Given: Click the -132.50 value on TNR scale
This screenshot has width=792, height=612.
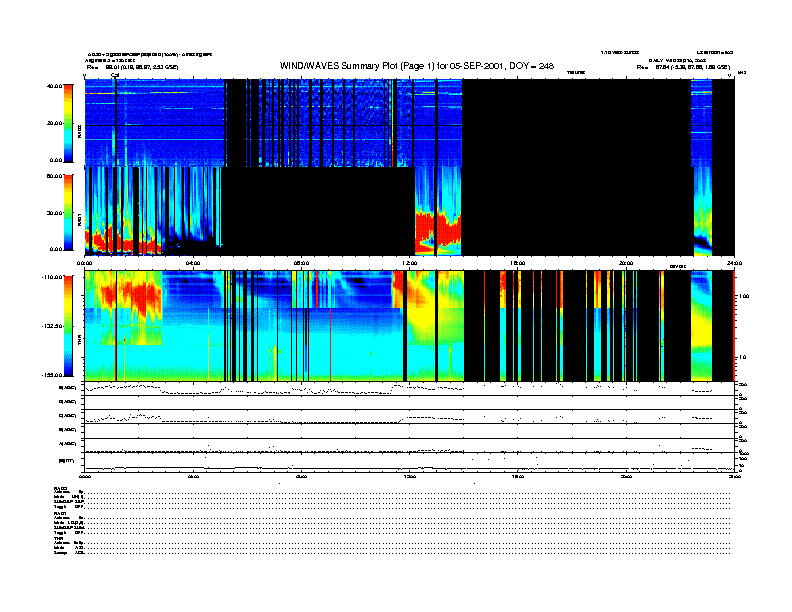Looking at the screenshot, I should (52, 326).
